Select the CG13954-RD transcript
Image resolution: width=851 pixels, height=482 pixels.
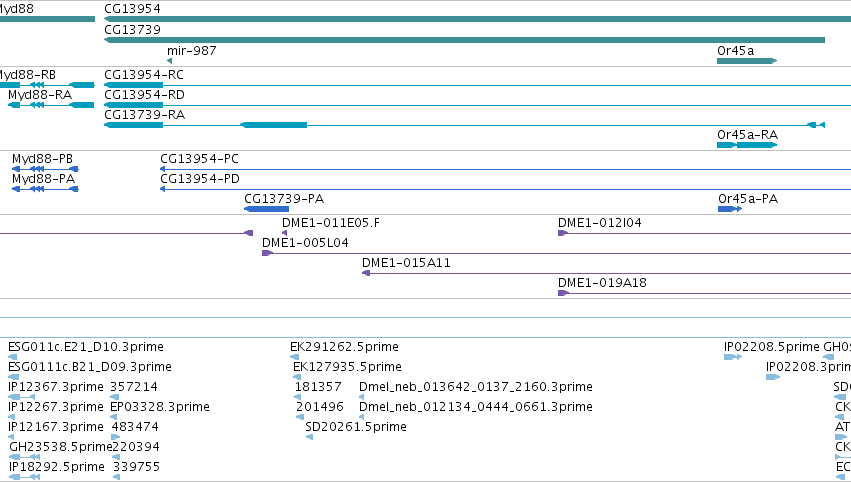[x=477, y=105]
